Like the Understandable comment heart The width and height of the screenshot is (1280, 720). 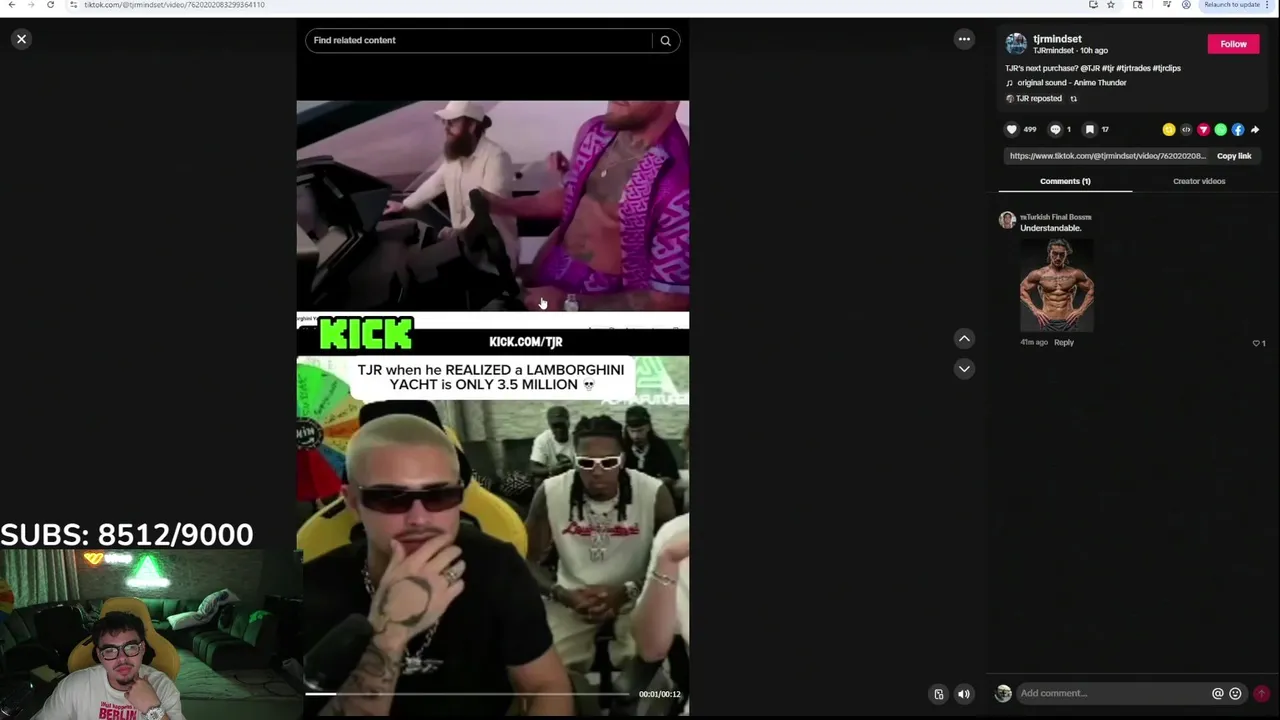click(1256, 343)
